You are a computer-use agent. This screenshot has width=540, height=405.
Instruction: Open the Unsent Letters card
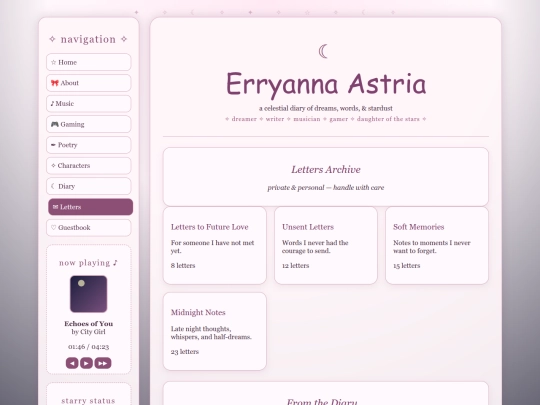tap(326, 246)
